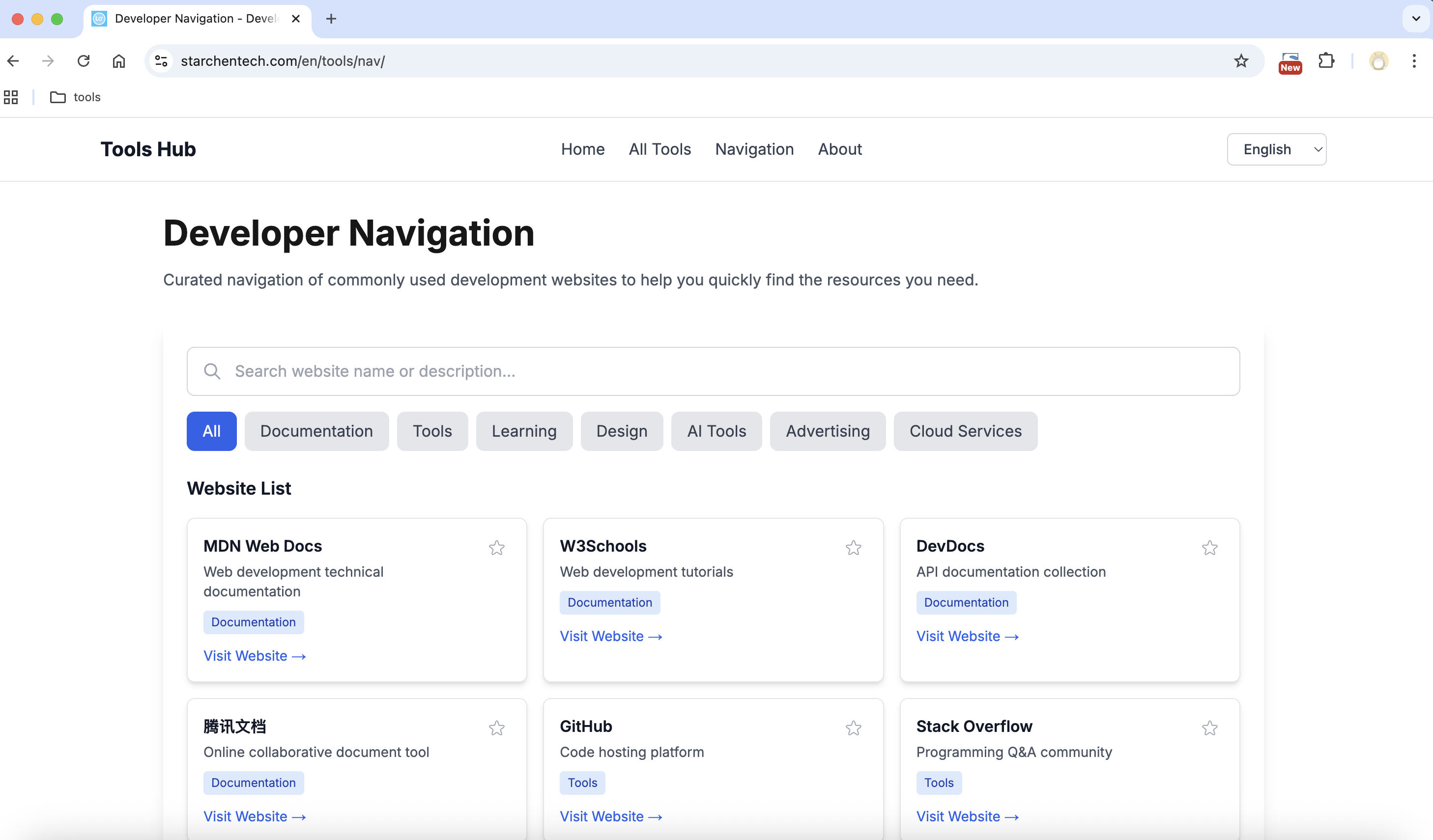Image resolution: width=1433 pixels, height=840 pixels.
Task: Open the browser home icon
Action: point(119,61)
